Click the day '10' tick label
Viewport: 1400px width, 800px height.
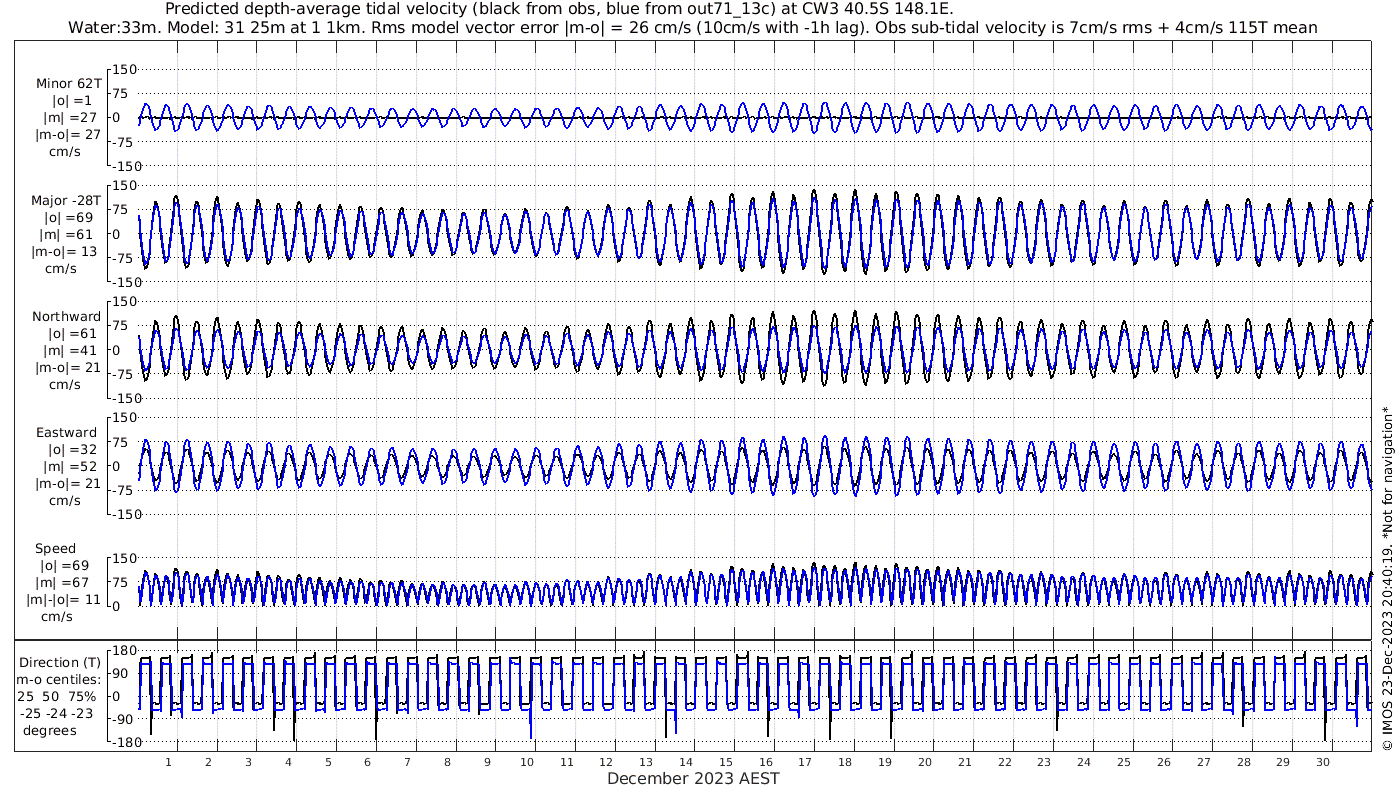pos(527,762)
